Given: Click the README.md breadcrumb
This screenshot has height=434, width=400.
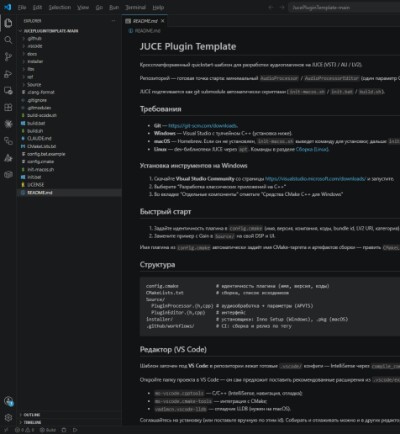Looking at the screenshot, I should click(x=145, y=31).
